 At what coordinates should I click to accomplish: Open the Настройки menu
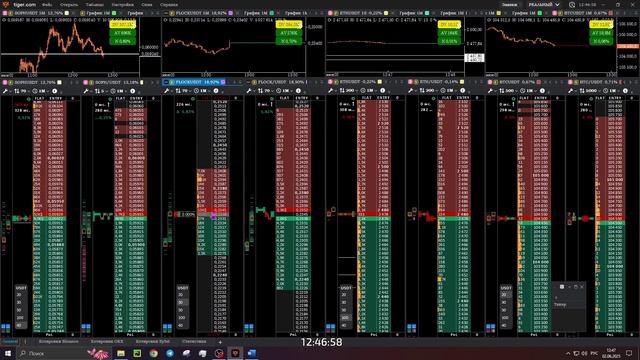(122, 4)
